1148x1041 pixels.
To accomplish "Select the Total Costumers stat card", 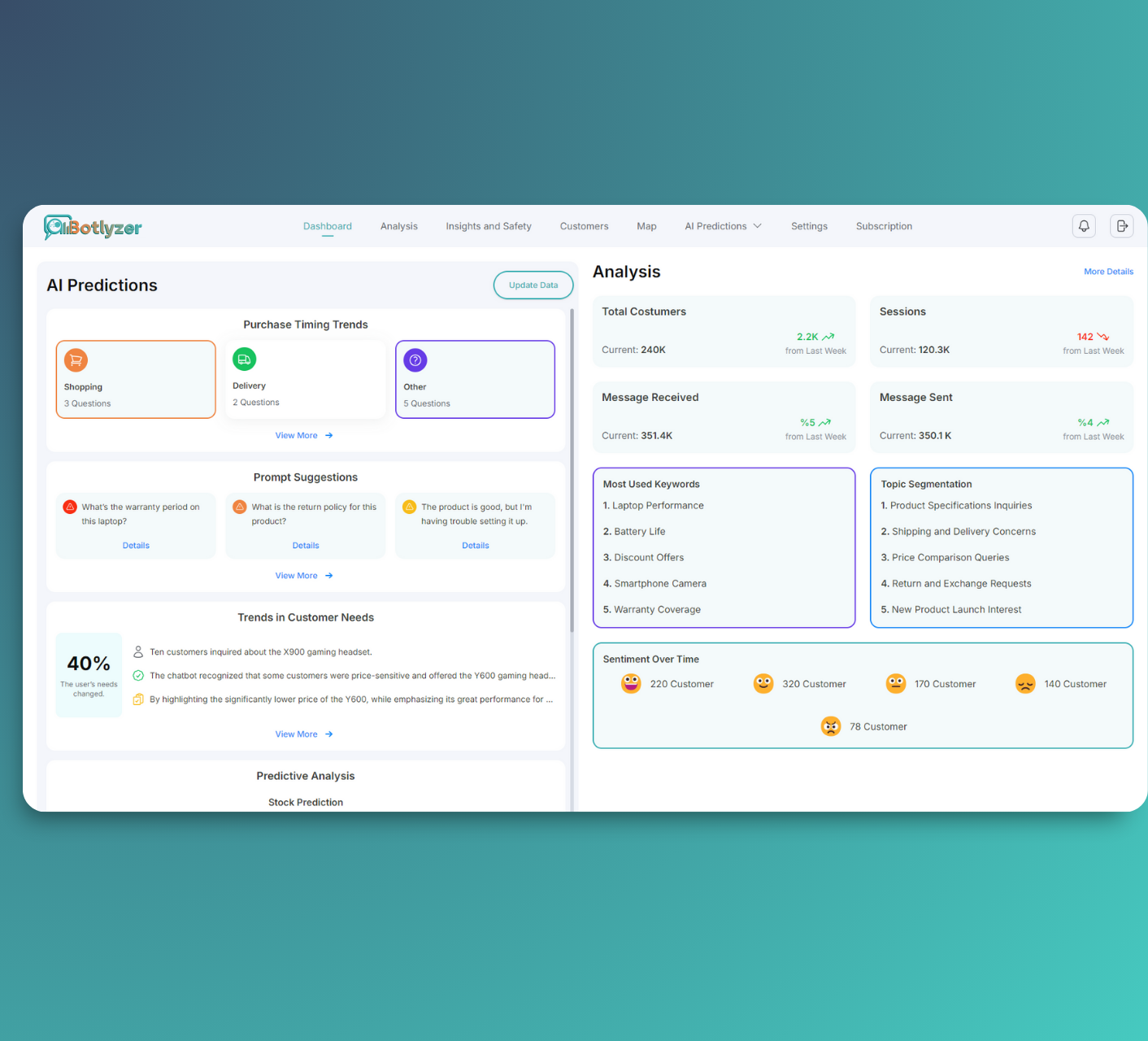I will [x=724, y=331].
